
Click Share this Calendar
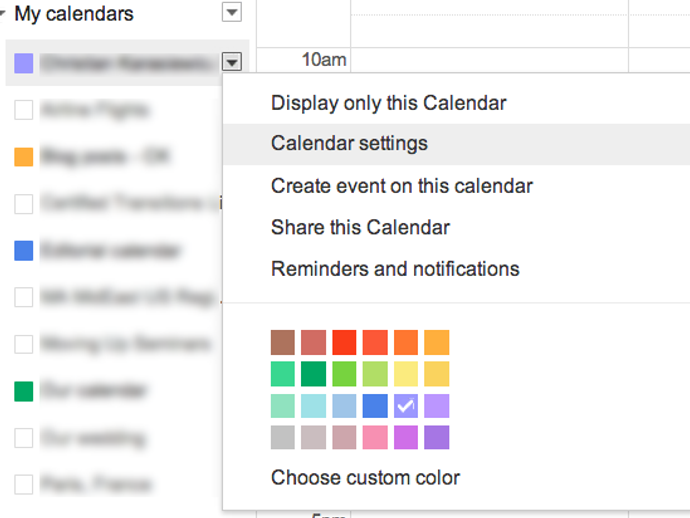click(360, 228)
